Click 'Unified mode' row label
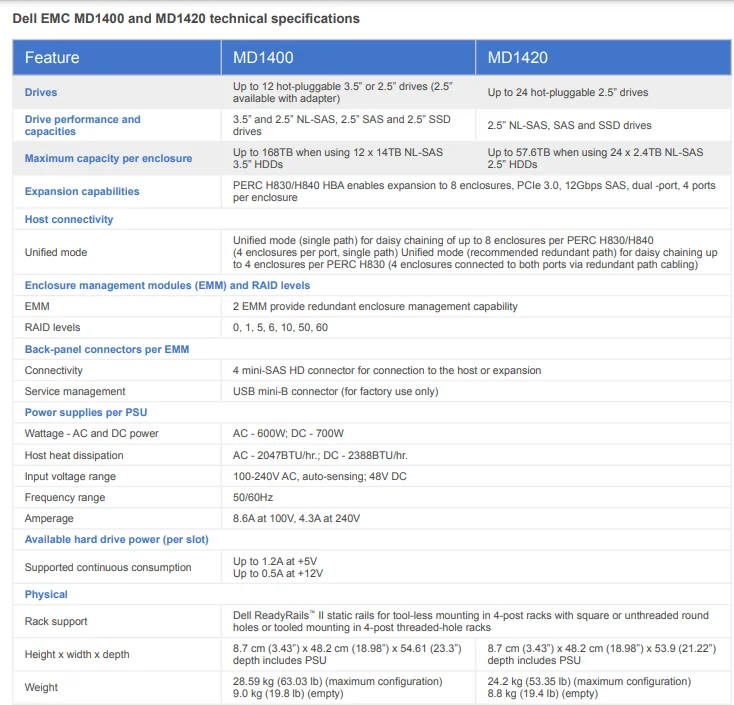Viewport: 734px width, 705px height. coord(56,252)
